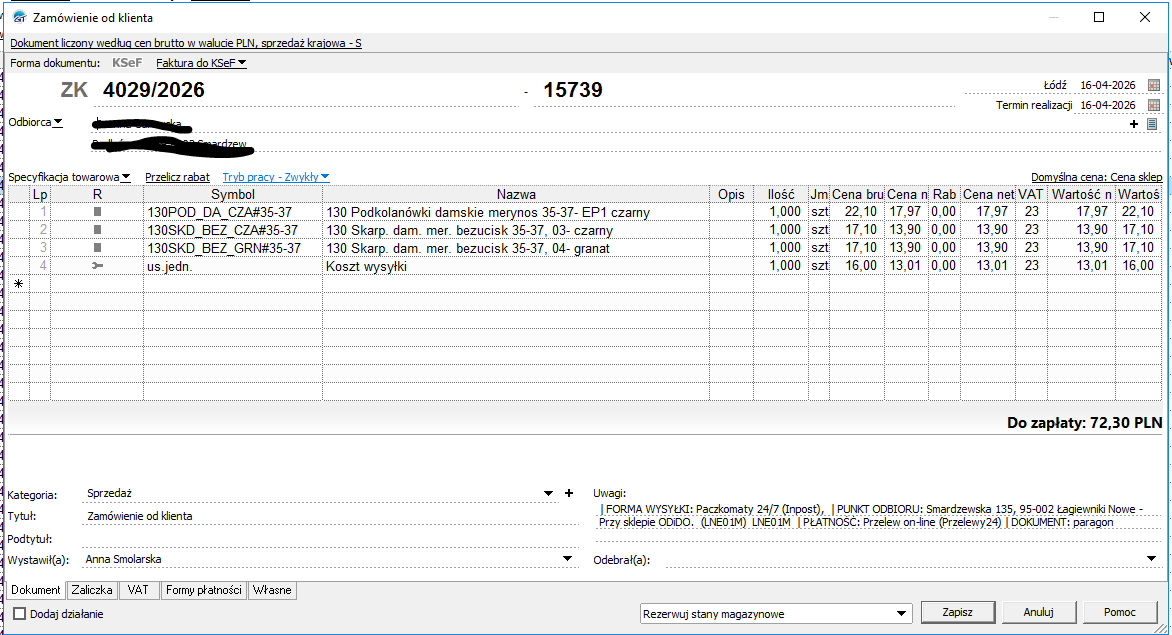This screenshot has height=635, width=1172.
Task: Open Specyfikacja towarowa menu
Action: pyautogui.click(x=70, y=177)
